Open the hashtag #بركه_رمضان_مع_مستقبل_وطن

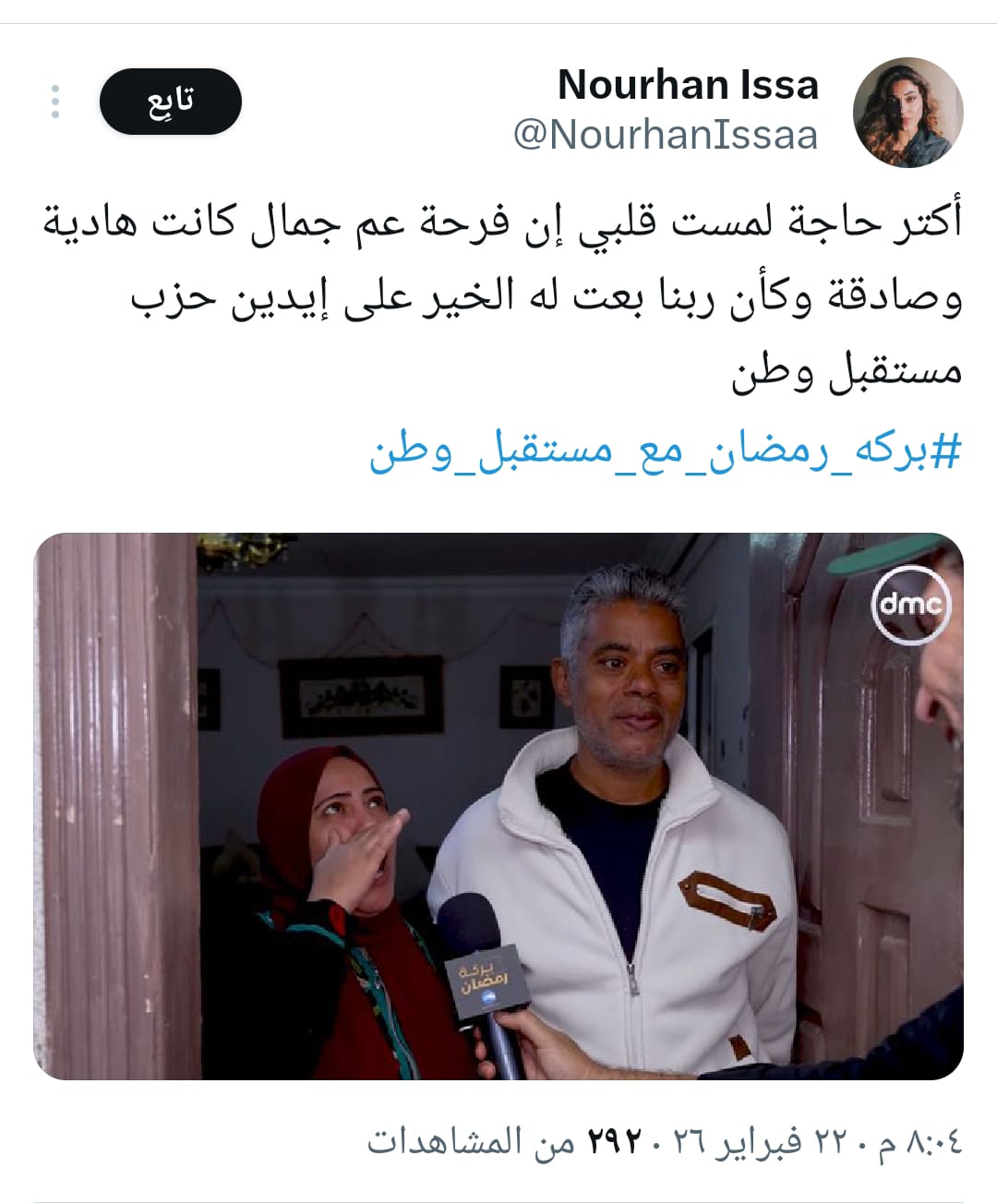point(666,452)
